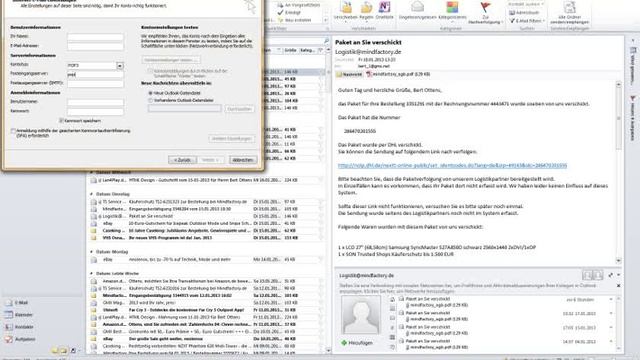This screenshot has height=360, width=640.
Task: Select the Erledigt checkmark quick step
Action: pyautogui.click(x=289, y=13)
